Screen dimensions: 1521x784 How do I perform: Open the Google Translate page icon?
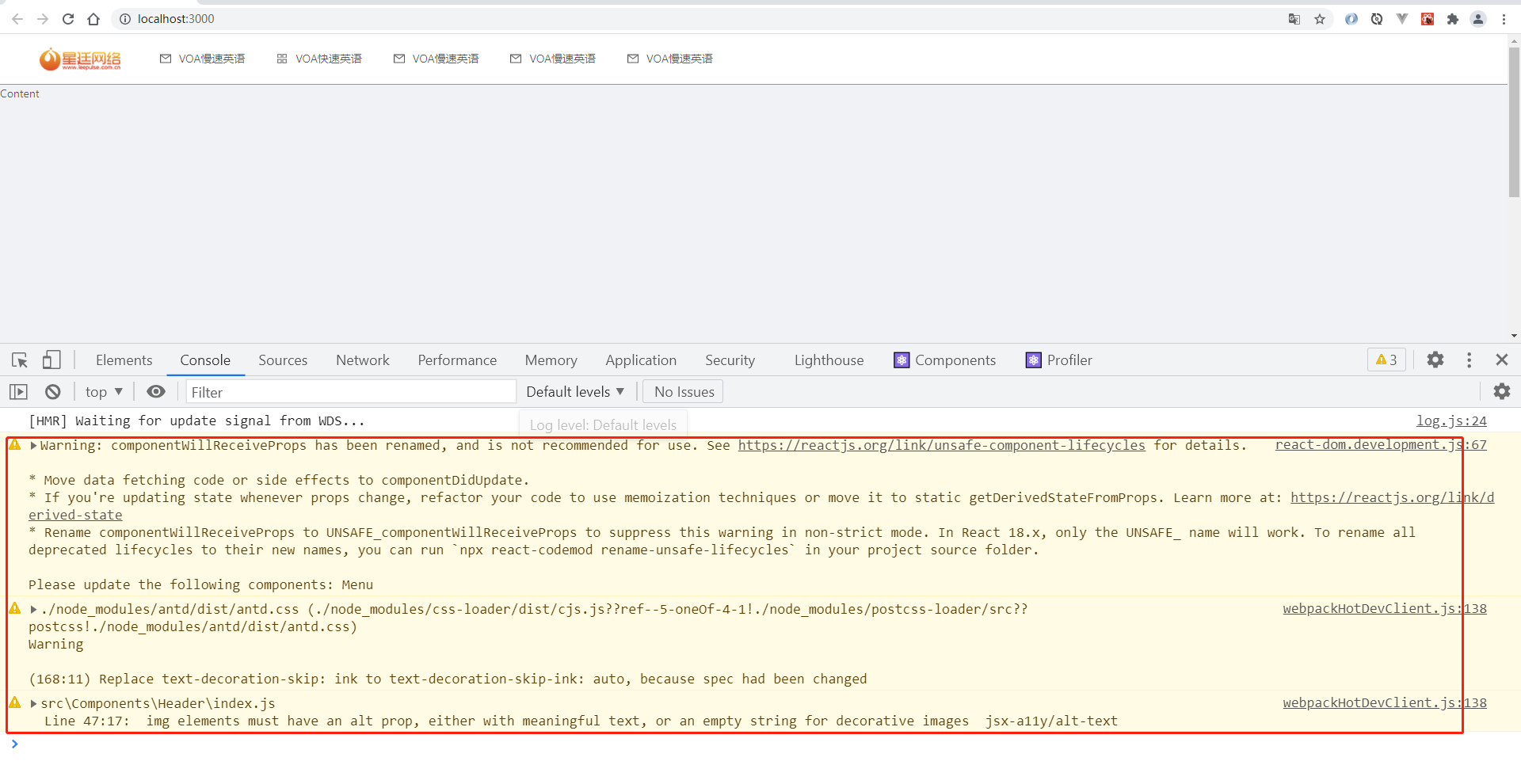click(1294, 19)
